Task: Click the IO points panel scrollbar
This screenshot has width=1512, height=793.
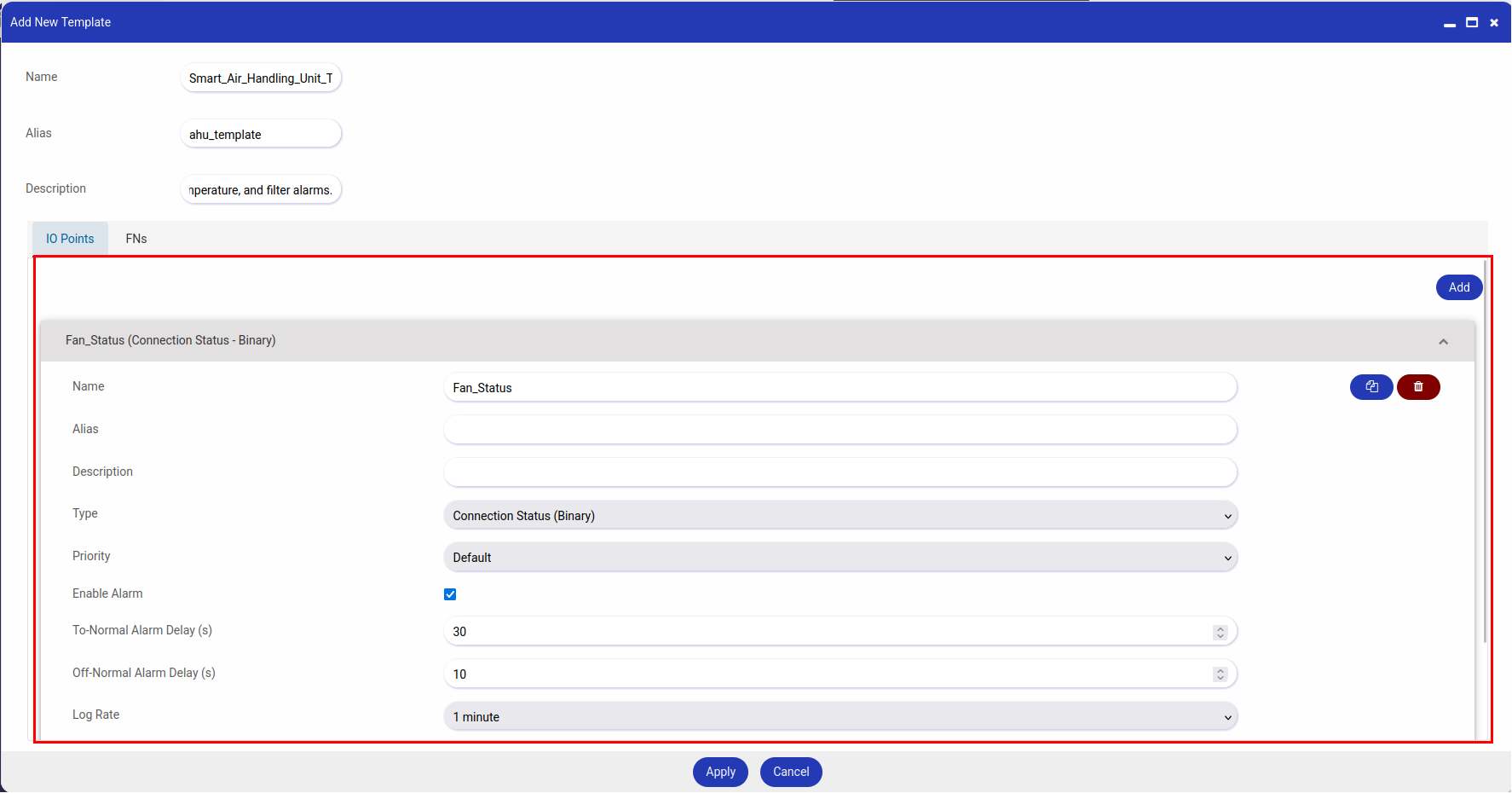Action: (1486, 452)
